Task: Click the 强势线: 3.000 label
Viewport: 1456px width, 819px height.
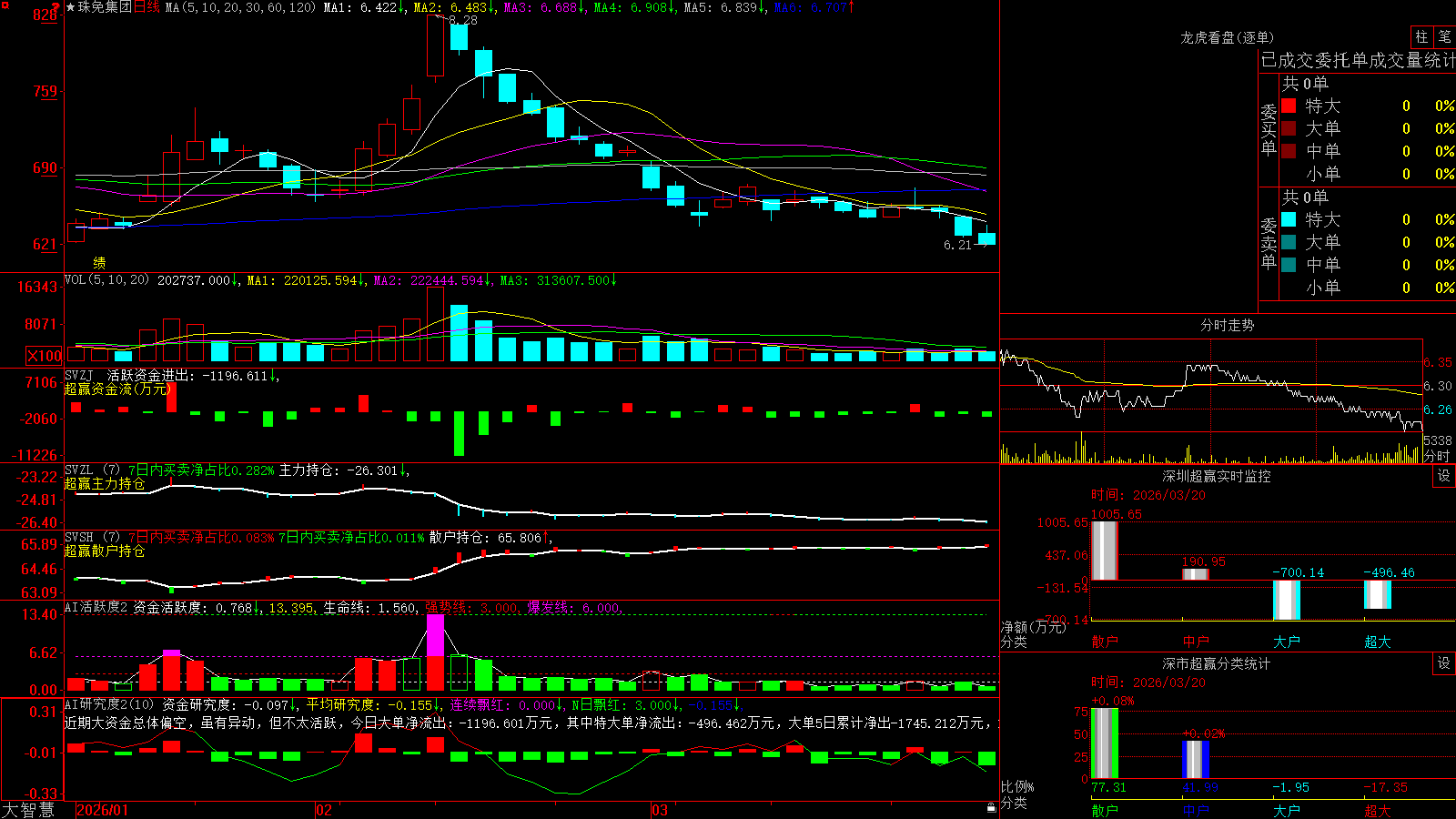Action: pos(472,608)
